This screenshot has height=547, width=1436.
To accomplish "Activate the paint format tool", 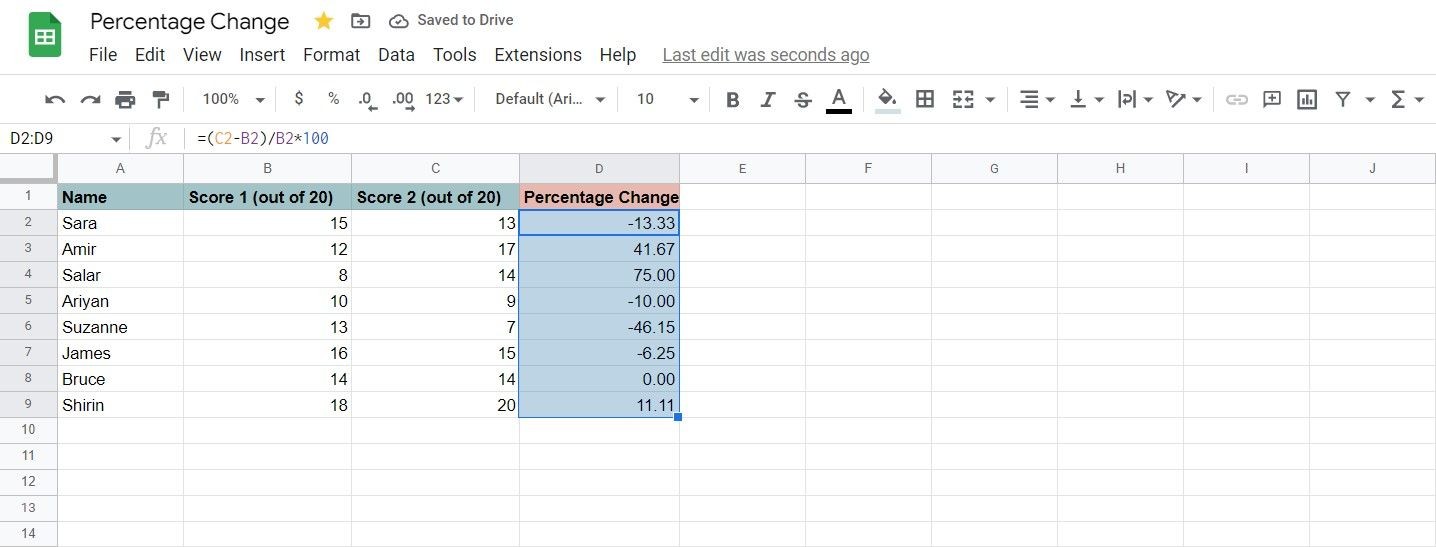I will coord(160,99).
